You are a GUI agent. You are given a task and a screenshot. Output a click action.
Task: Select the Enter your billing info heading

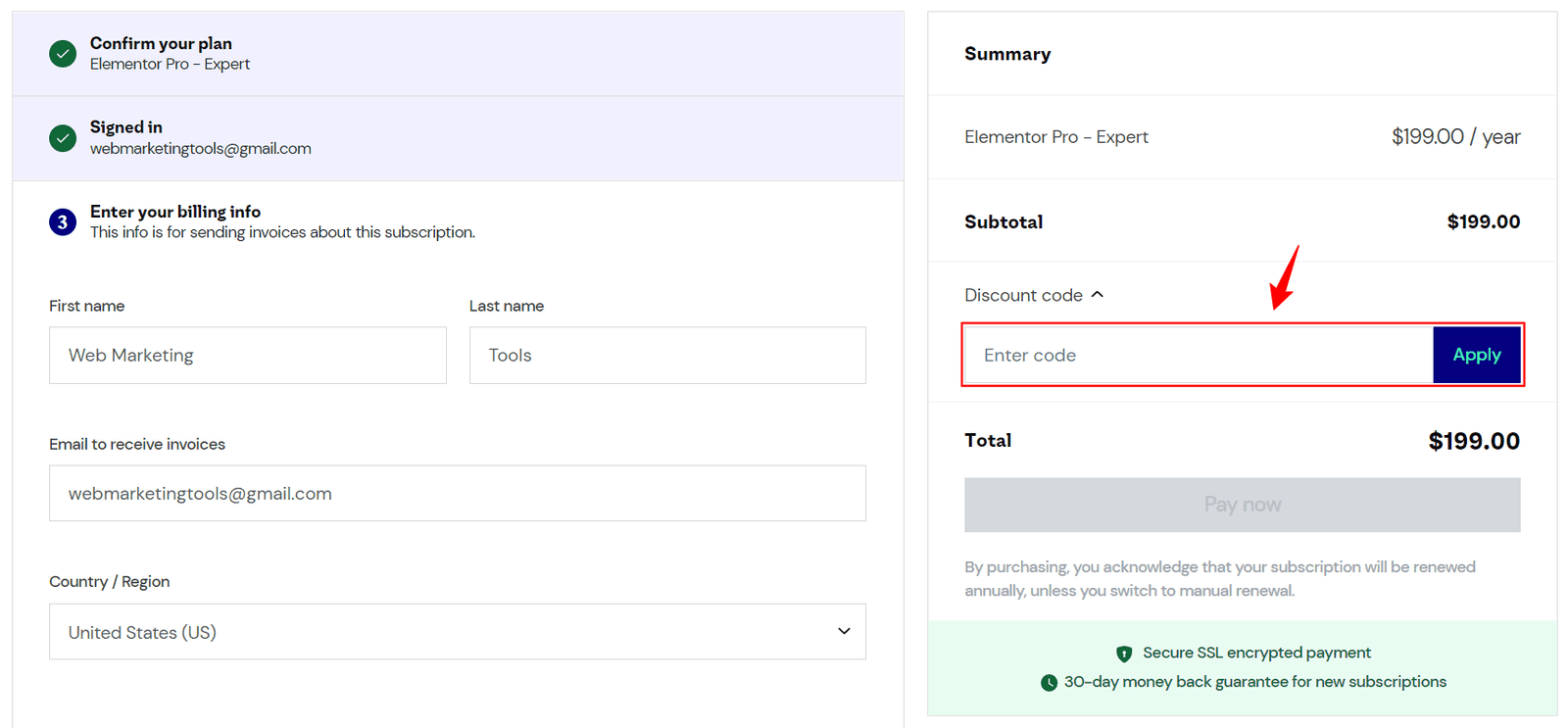[x=175, y=212]
